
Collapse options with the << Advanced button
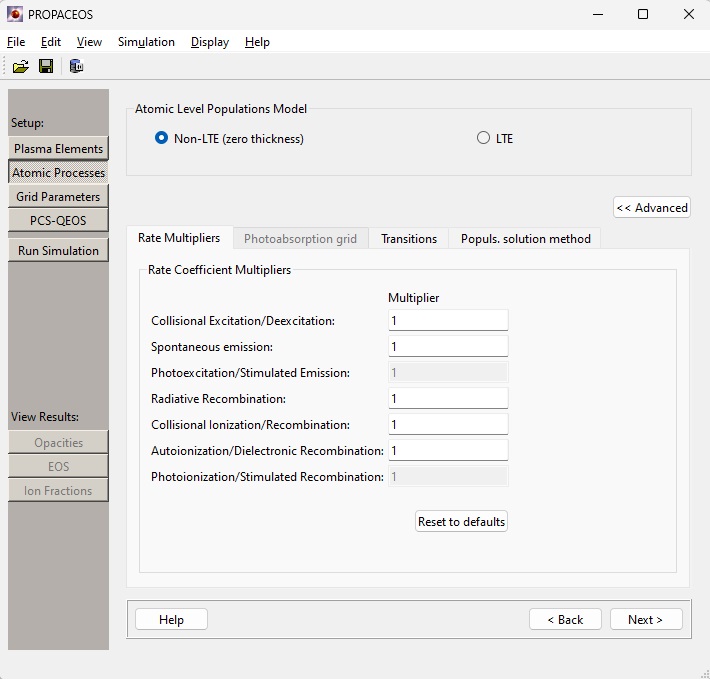coord(651,207)
